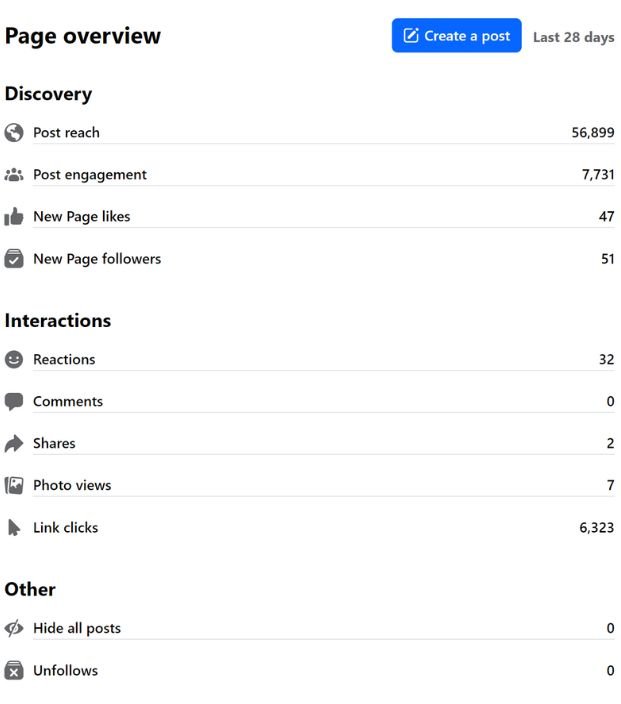The width and height of the screenshot is (621, 704).
Task: Click the Link clicks value 6,323
Action: coord(596,528)
